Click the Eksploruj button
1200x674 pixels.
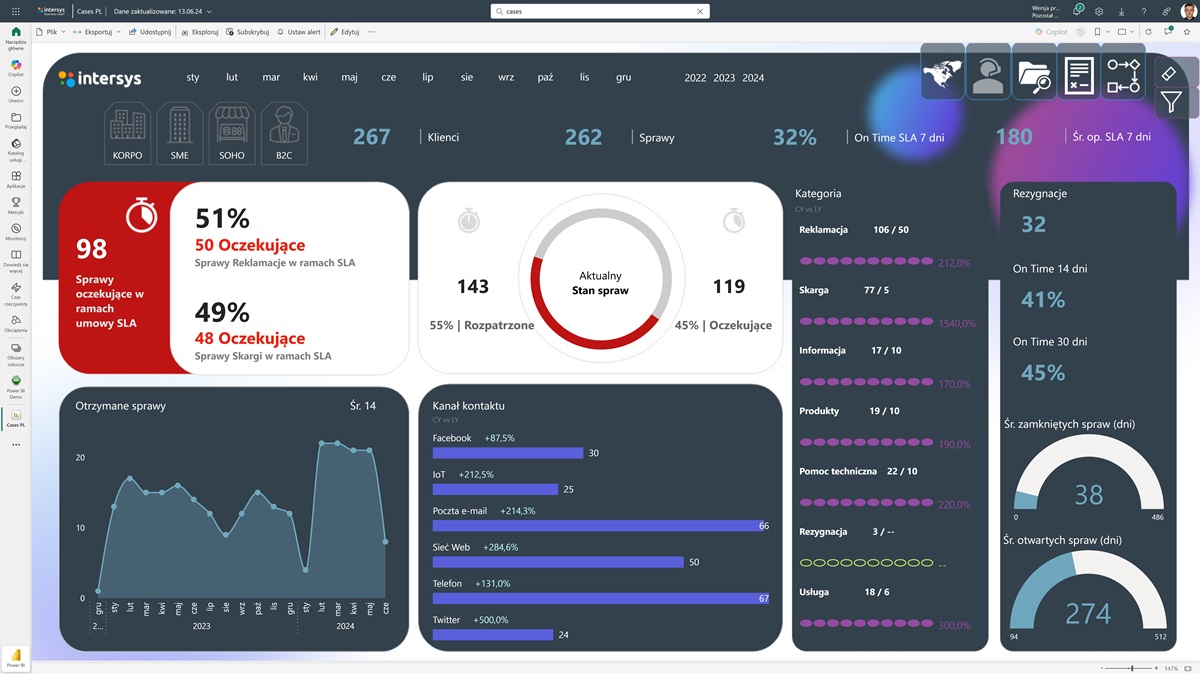pyautogui.click(x=200, y=32)
